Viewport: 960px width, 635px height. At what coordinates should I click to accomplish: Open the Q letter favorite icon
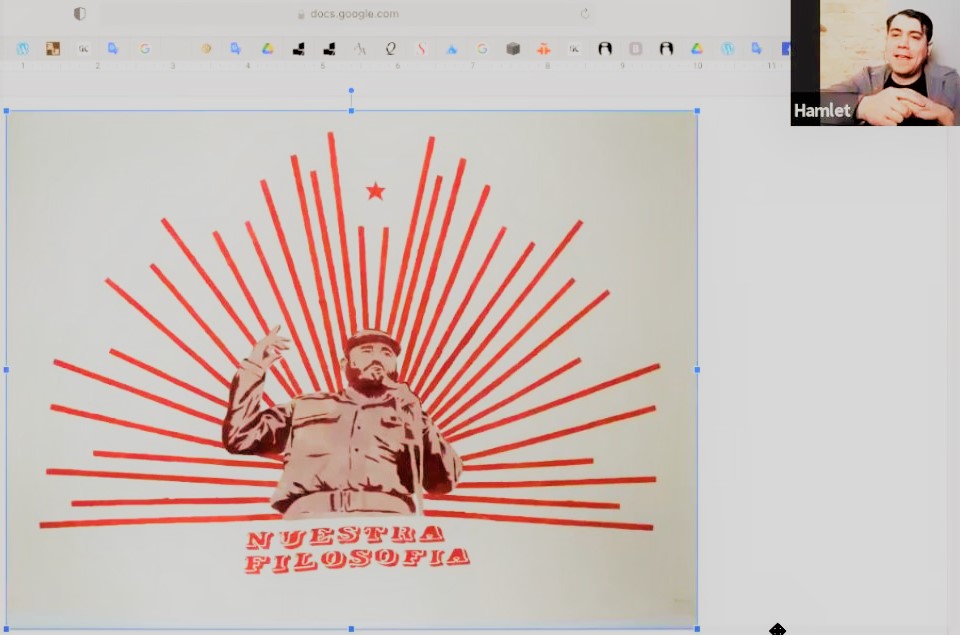(x=390, y=48)
